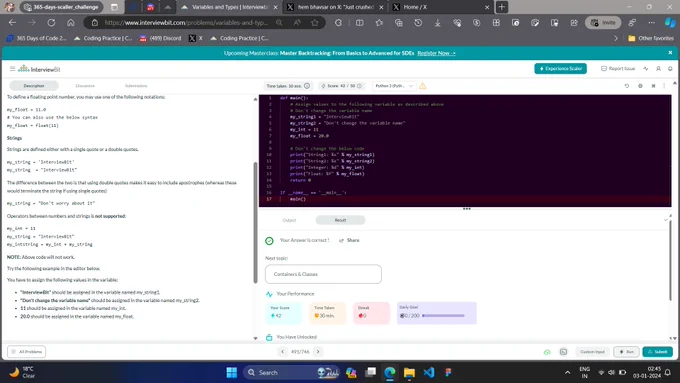Open File Explorer from the taskbar
Screen dimensions: 680x383
(409, 372)
